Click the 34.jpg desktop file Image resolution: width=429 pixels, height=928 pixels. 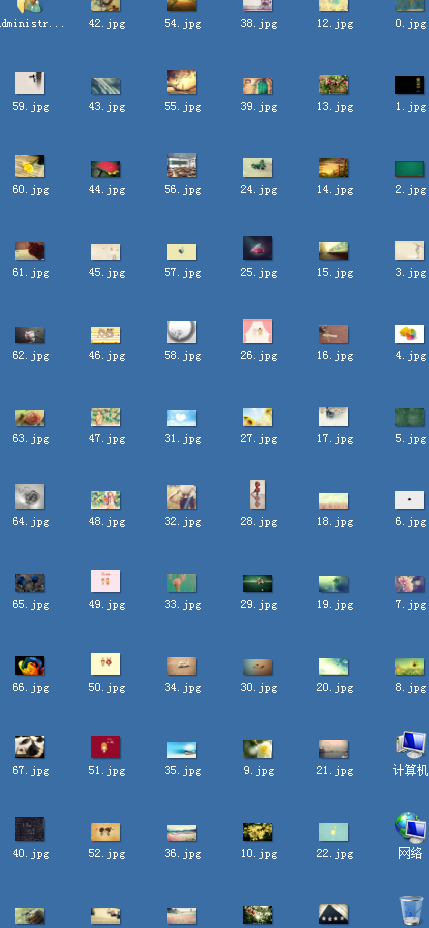pyautogui.click(x=182, y=666)
